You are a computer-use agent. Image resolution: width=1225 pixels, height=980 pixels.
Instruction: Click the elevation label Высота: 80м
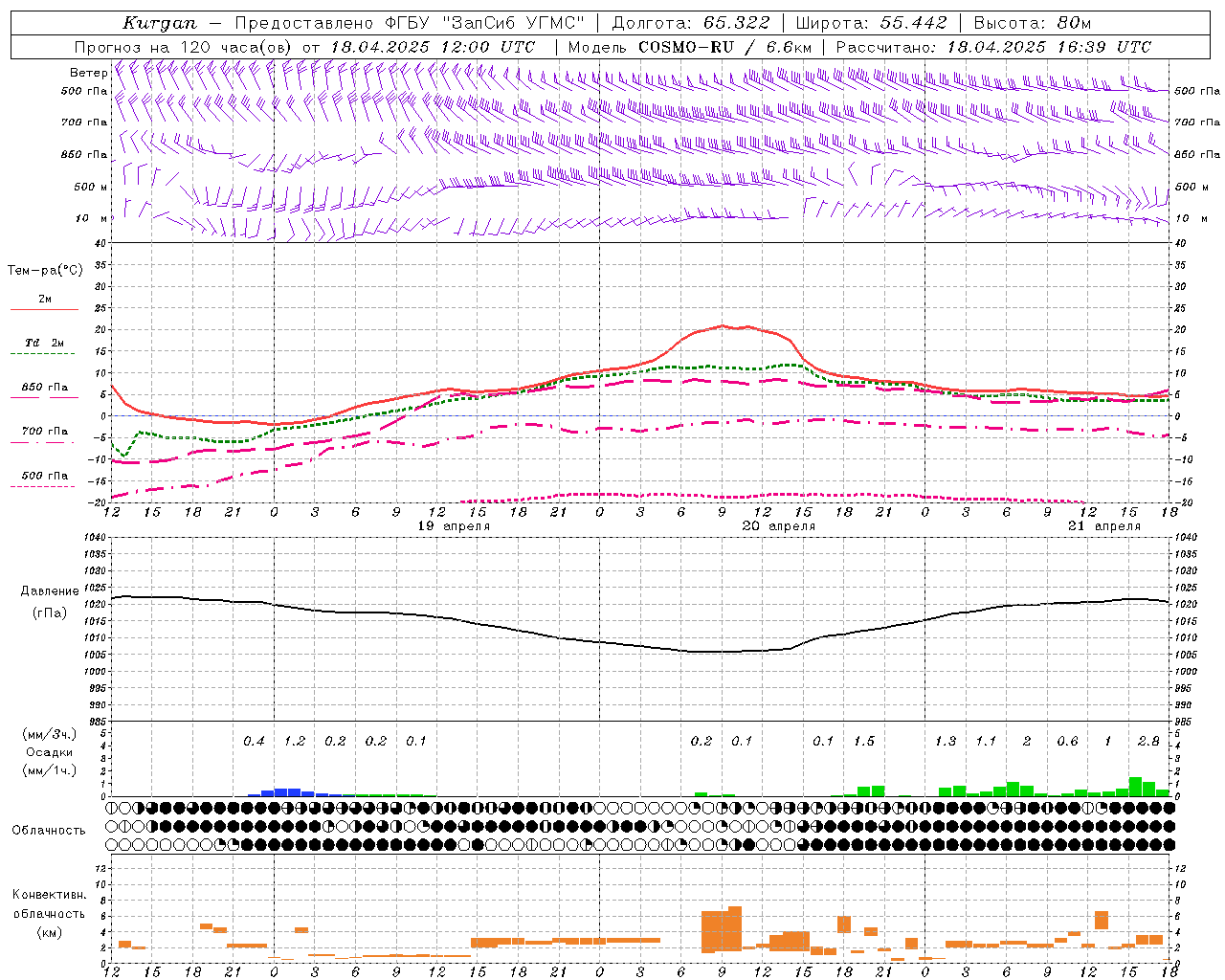(x=1032, y=23)
